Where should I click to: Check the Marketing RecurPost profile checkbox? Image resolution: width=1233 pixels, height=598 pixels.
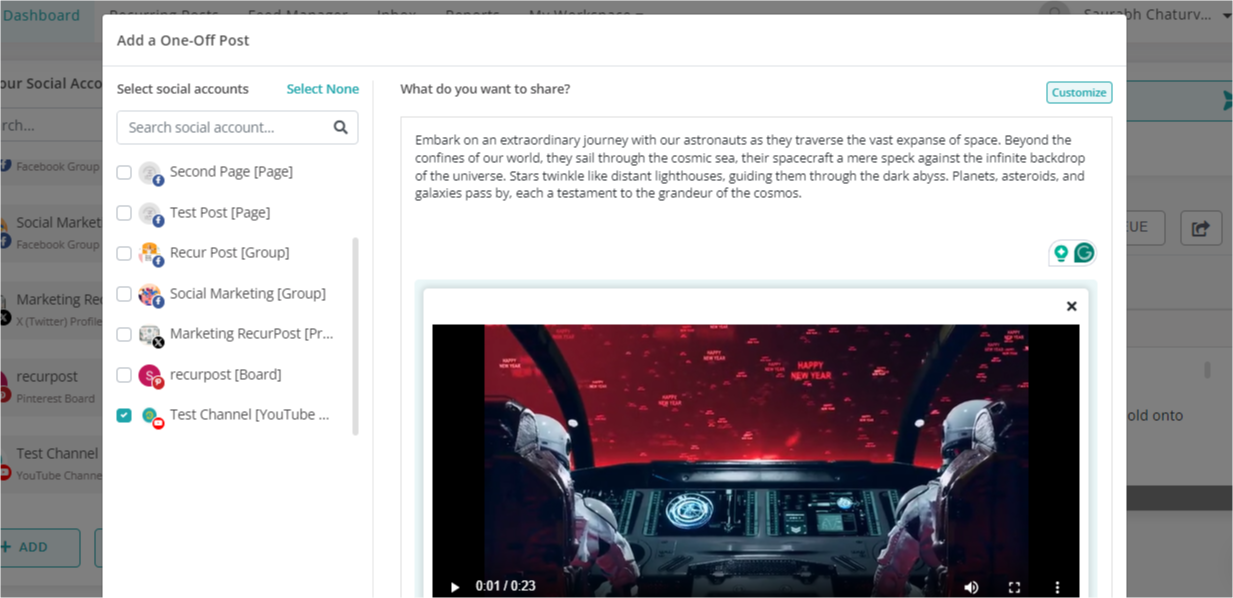[x=124, y=334]
